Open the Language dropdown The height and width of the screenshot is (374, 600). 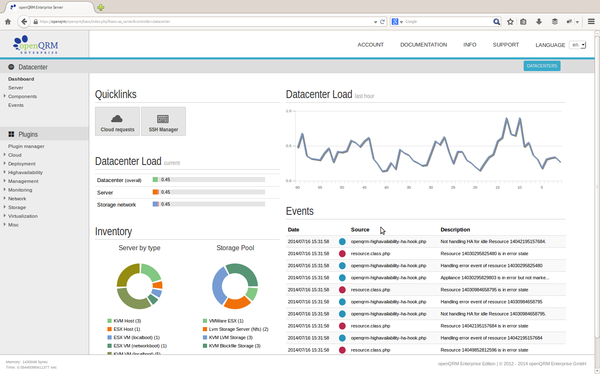coord(577,45)
